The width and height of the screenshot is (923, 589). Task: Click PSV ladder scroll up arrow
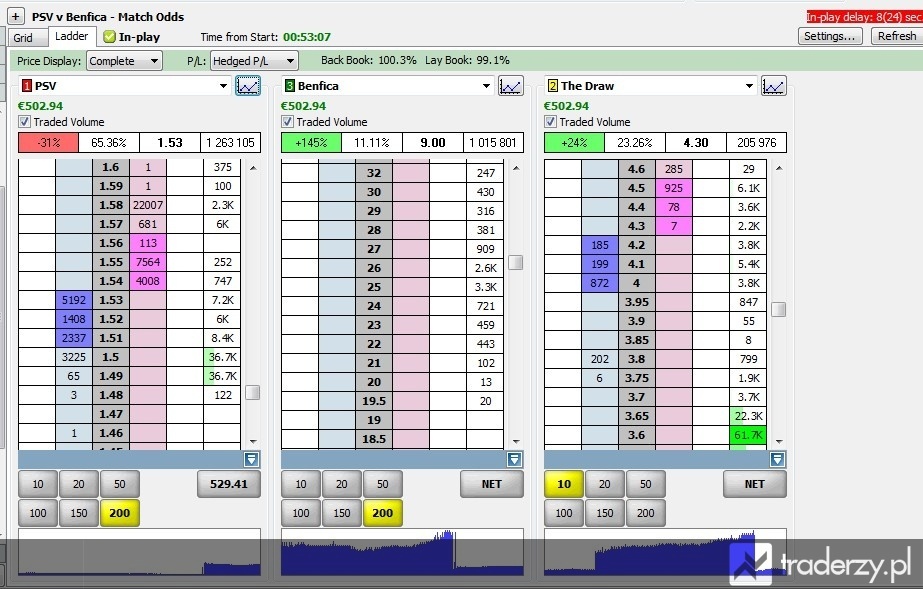point(253,168)
